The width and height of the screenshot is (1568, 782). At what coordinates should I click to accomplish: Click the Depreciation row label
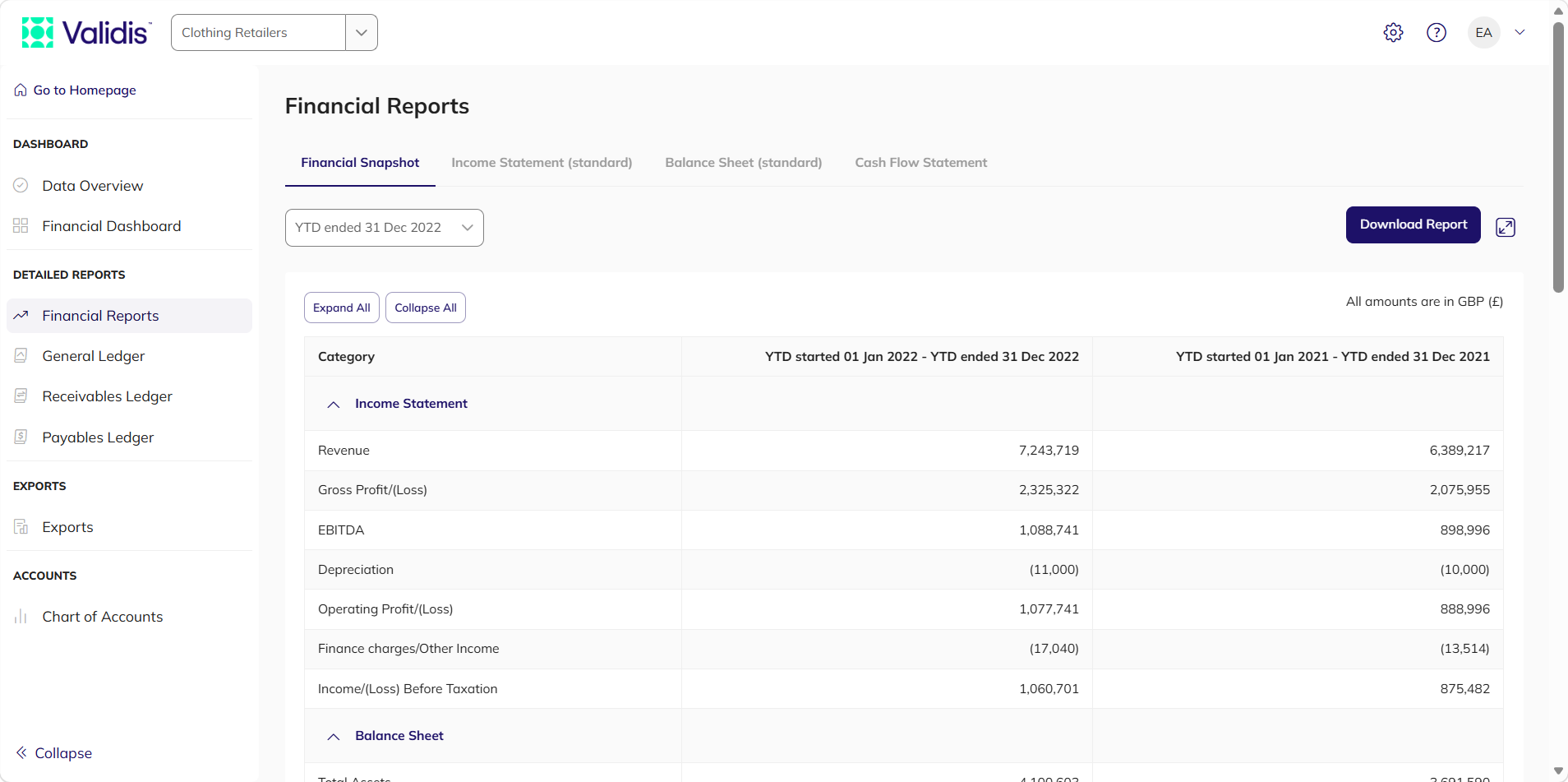tap(356, 570)
